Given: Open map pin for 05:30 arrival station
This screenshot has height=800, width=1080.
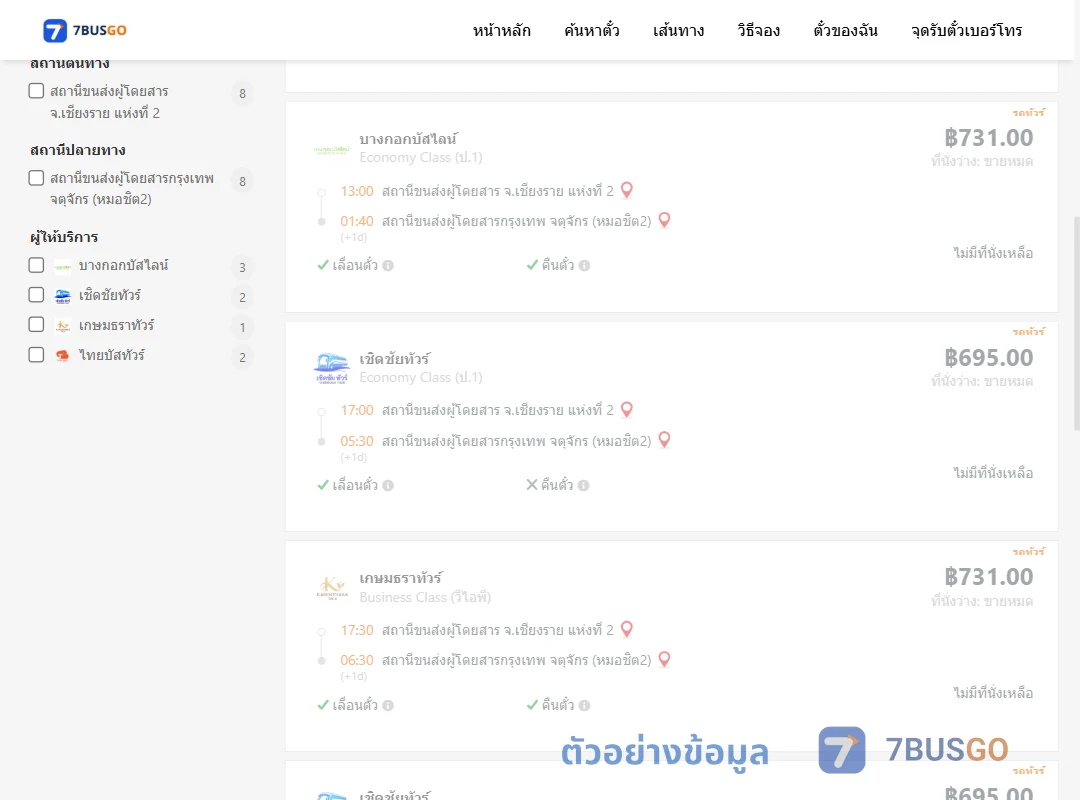Looking at the screenshot, I should pyautogui.click(x=665, y=440).
